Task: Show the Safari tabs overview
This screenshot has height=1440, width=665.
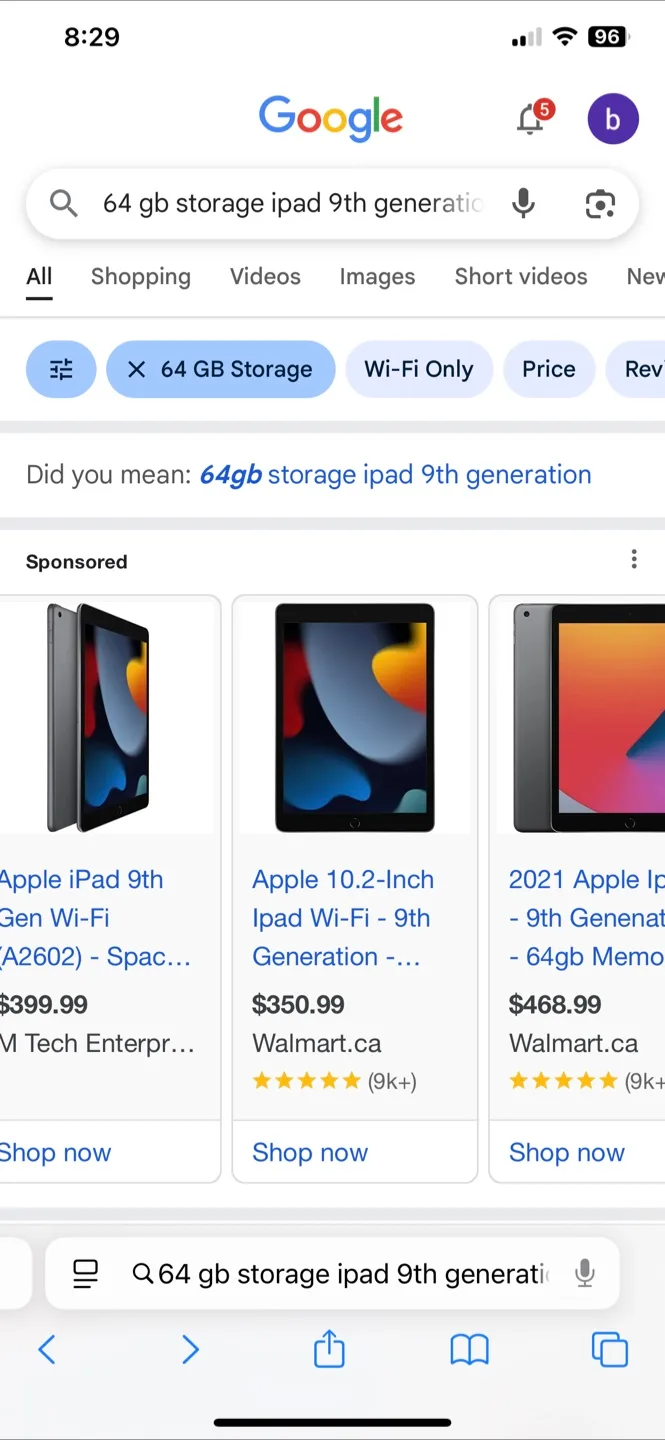Action: (609, 1351)
